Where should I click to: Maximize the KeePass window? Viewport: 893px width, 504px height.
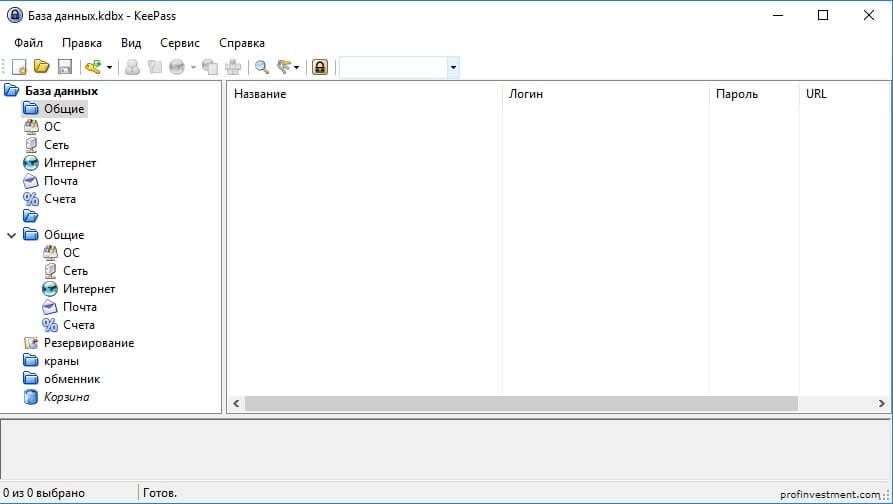tap(823, 15)
